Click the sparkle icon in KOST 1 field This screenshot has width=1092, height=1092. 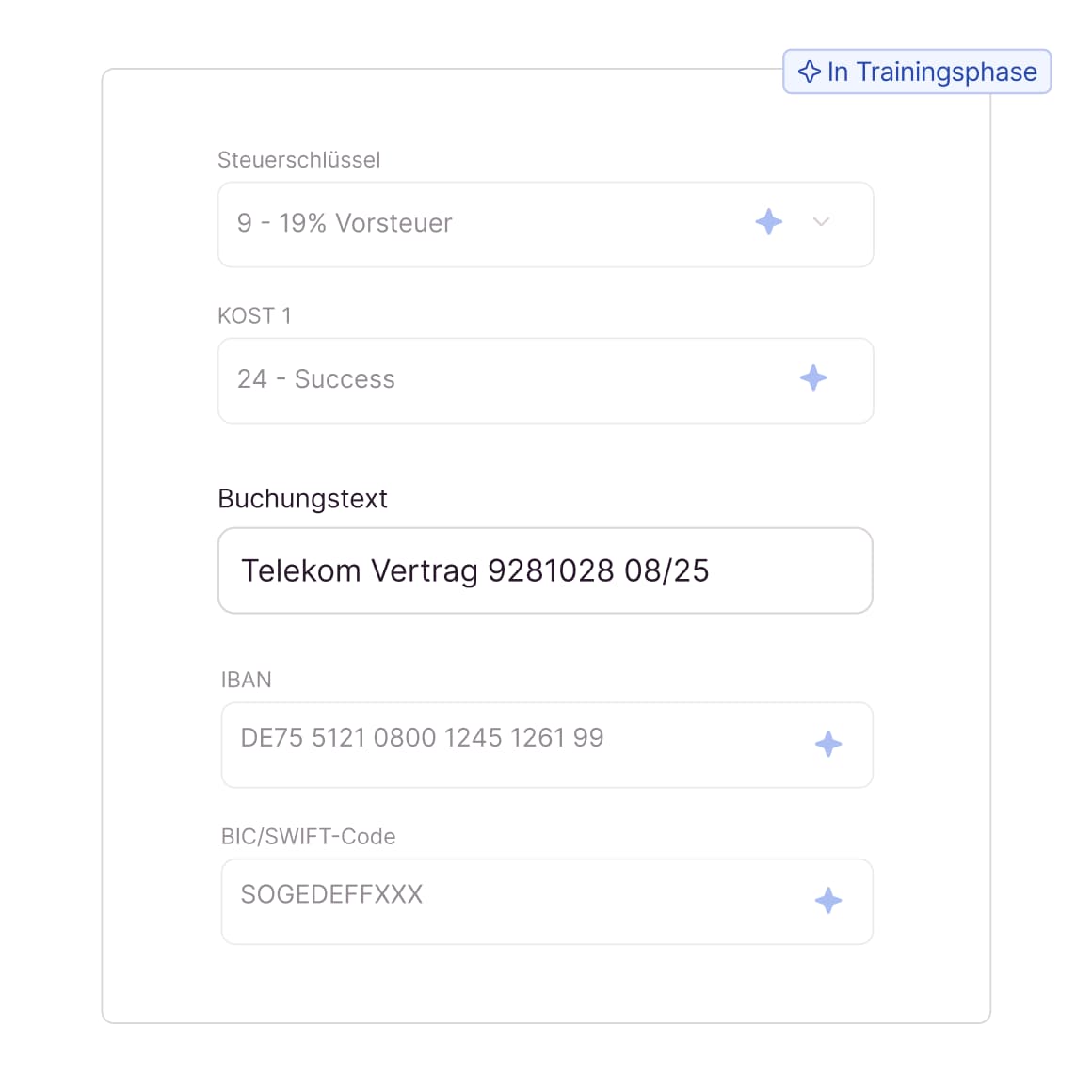(813, 378)
